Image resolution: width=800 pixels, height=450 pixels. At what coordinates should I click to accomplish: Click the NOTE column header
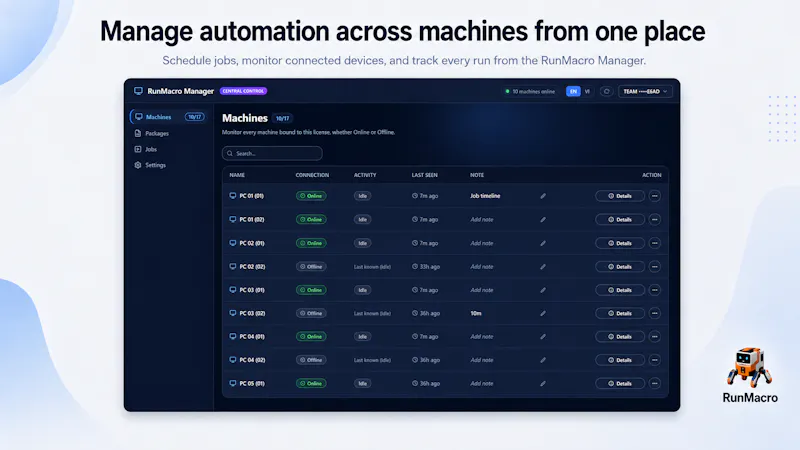(x=477, y=175)
